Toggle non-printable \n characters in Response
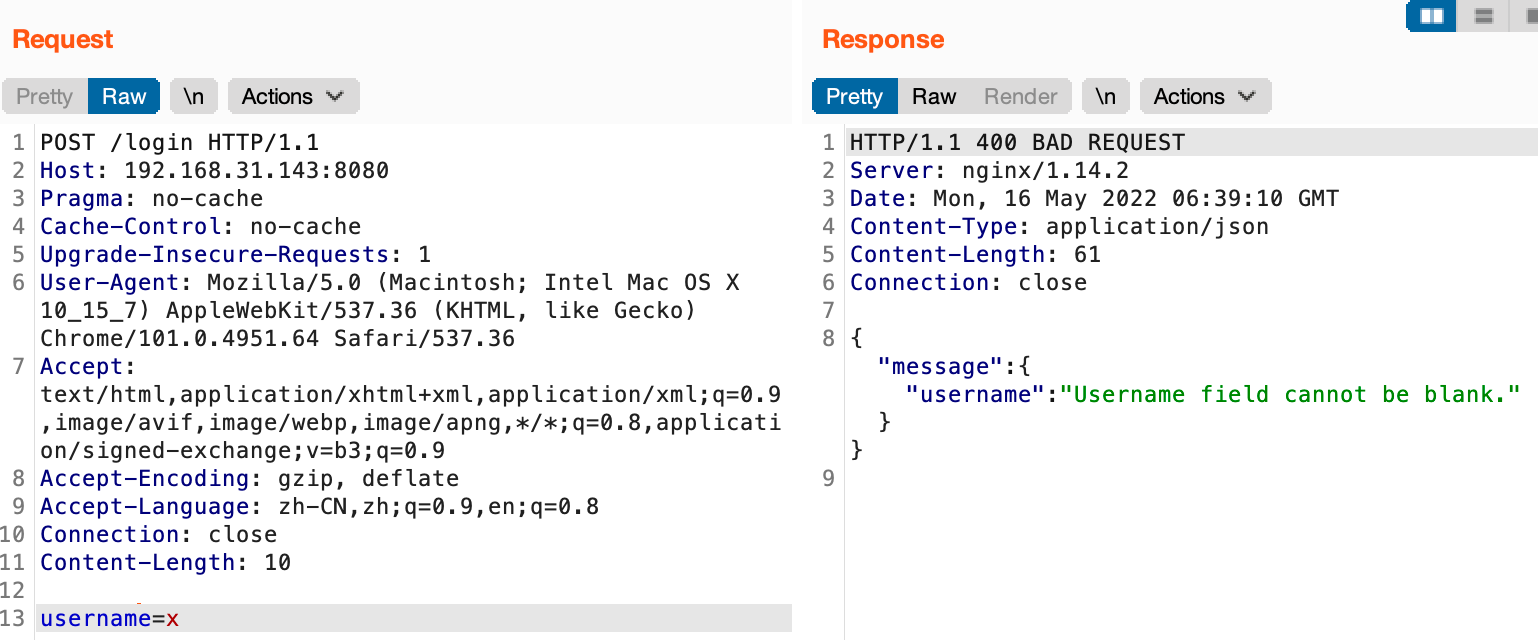The width and height of the screenshot is (1538, 640). pos(1106,96)
